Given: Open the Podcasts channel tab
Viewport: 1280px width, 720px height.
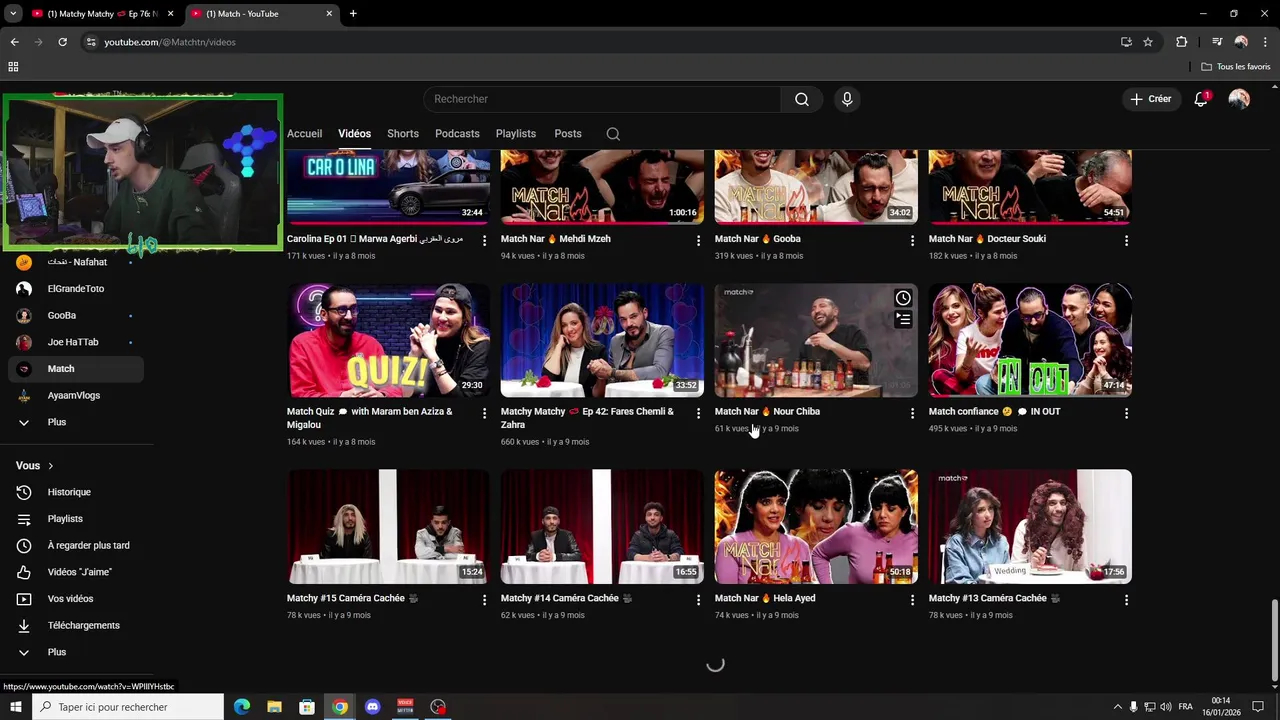Looking at the screenshot, I should (x=457, y=134).
